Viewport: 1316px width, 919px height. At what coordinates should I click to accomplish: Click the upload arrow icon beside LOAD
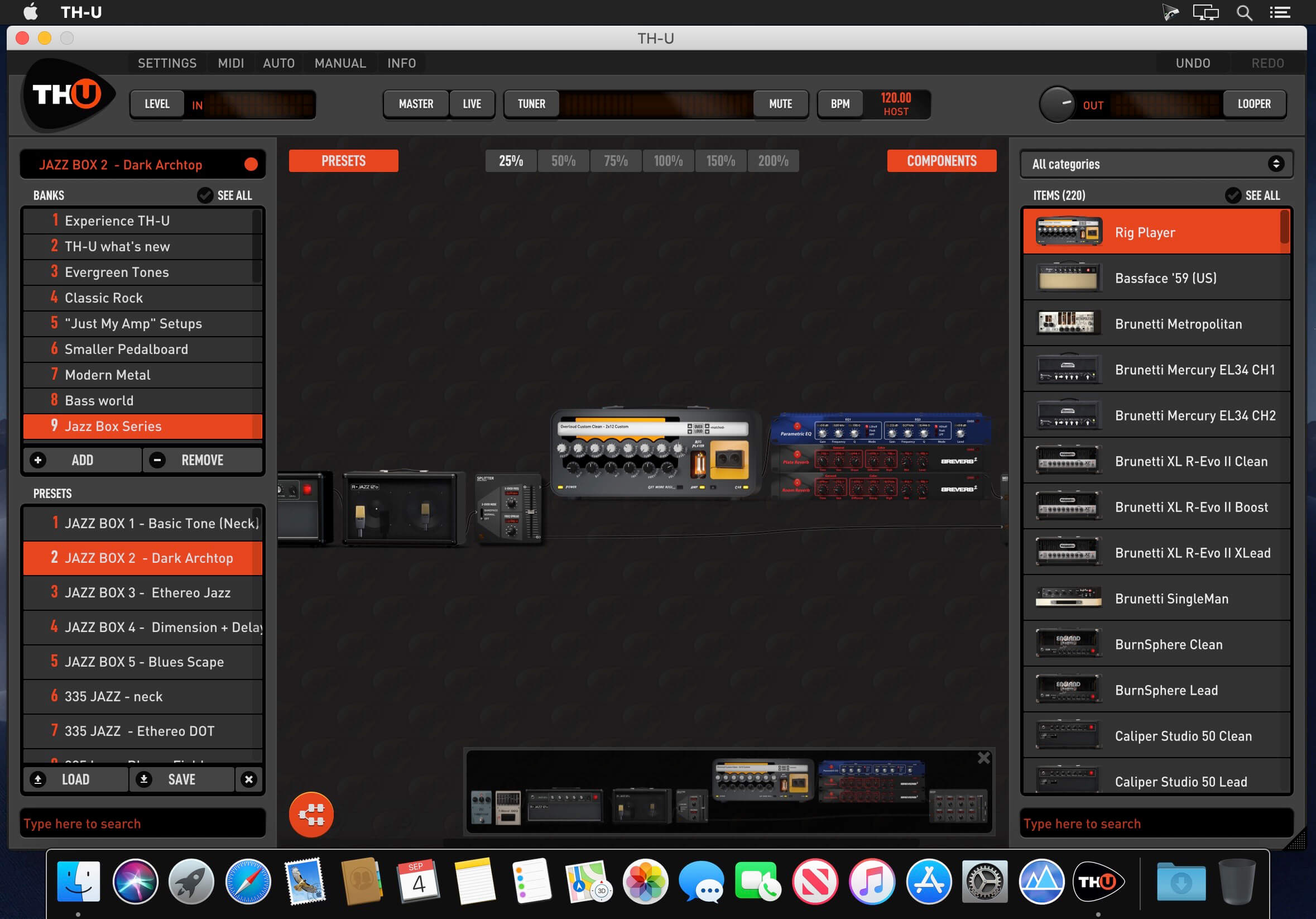click(x=38, y=779)
